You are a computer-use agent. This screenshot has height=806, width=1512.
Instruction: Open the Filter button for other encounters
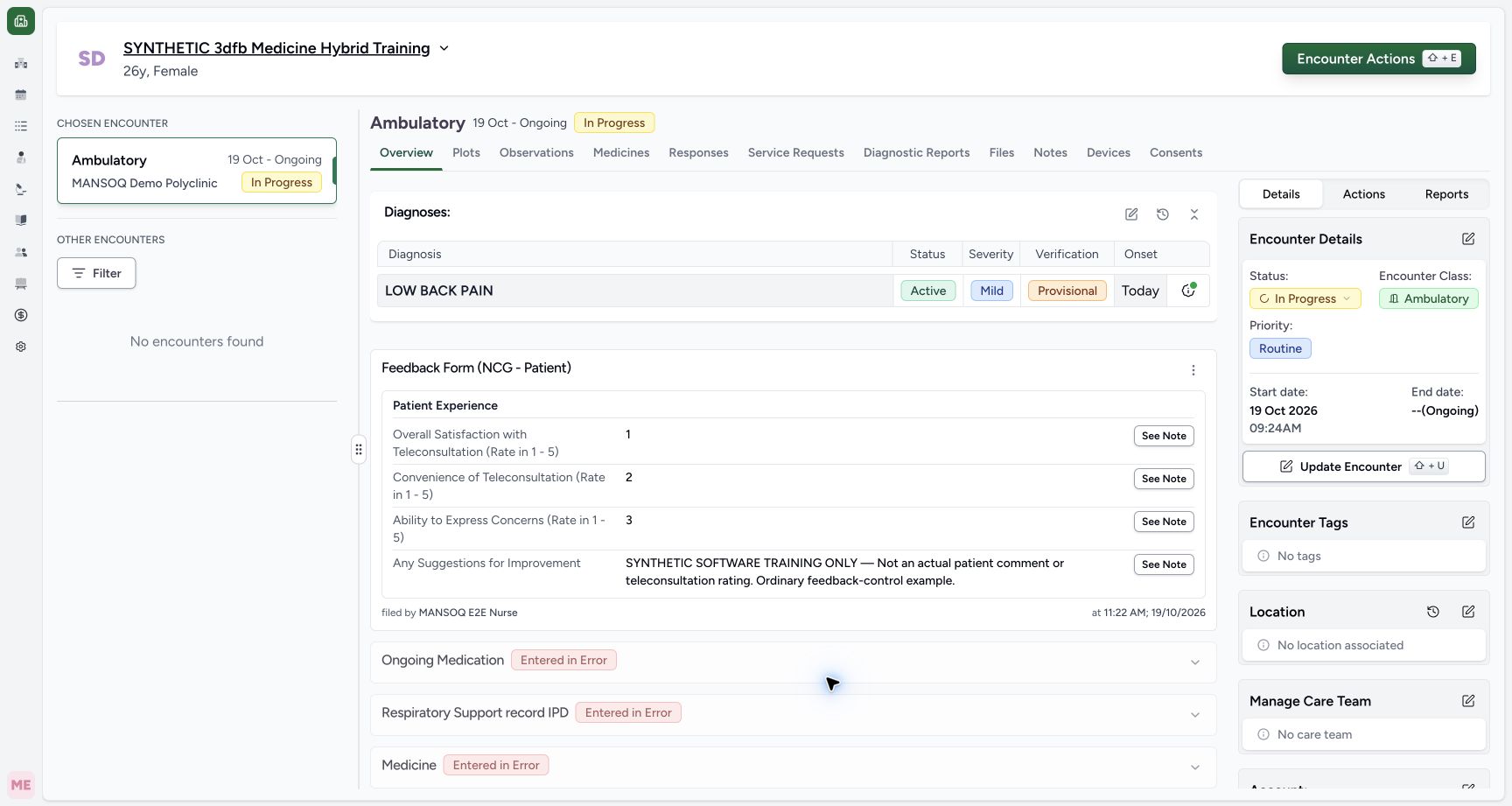(x=96, y=273)
